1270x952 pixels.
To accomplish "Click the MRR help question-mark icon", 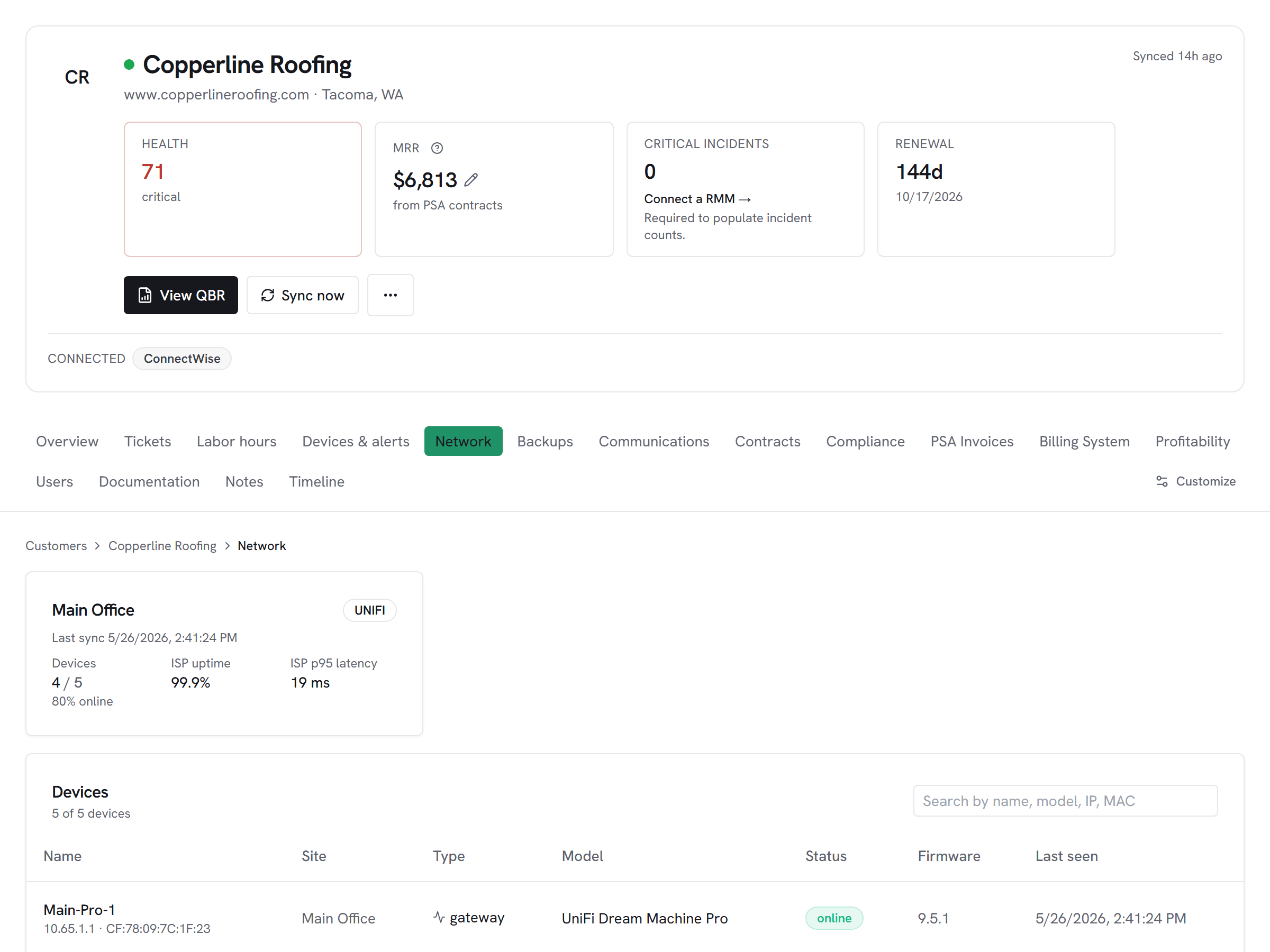I will [x=437, y=148].
